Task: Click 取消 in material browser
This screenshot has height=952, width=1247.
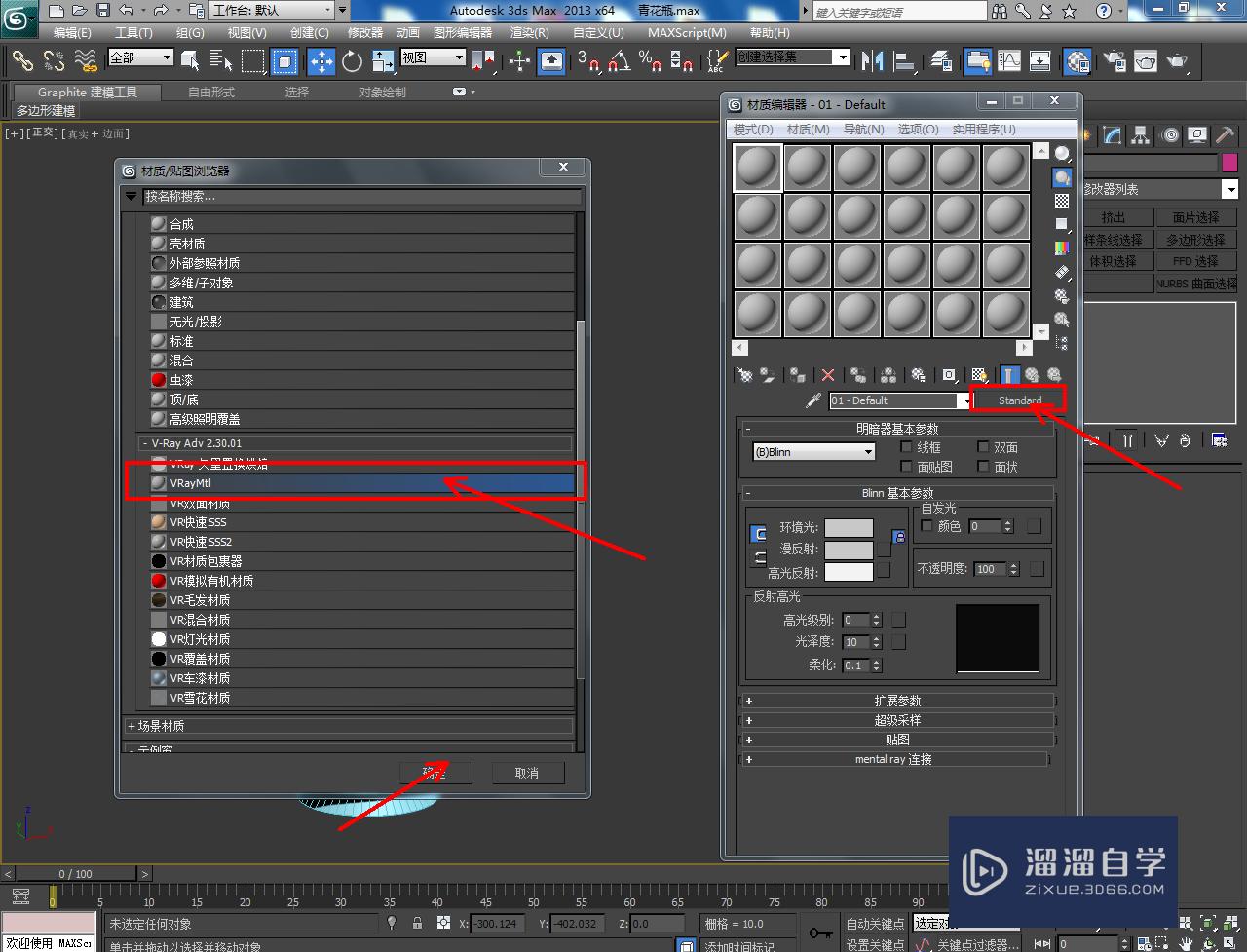Action: [527, 773]
